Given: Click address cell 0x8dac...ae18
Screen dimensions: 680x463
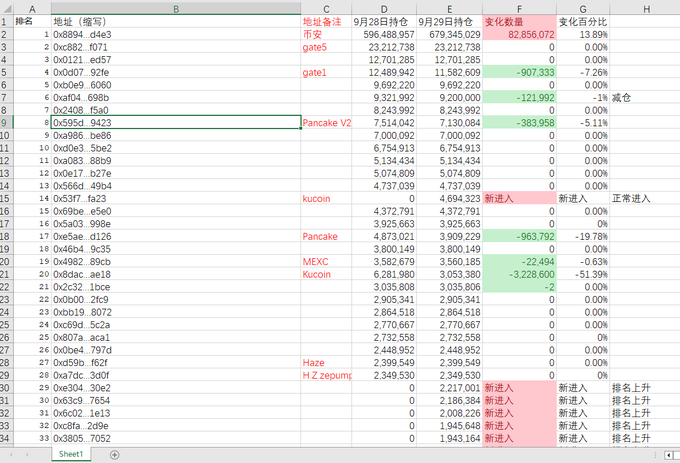Looking at the screenshot, I should 176,274.
